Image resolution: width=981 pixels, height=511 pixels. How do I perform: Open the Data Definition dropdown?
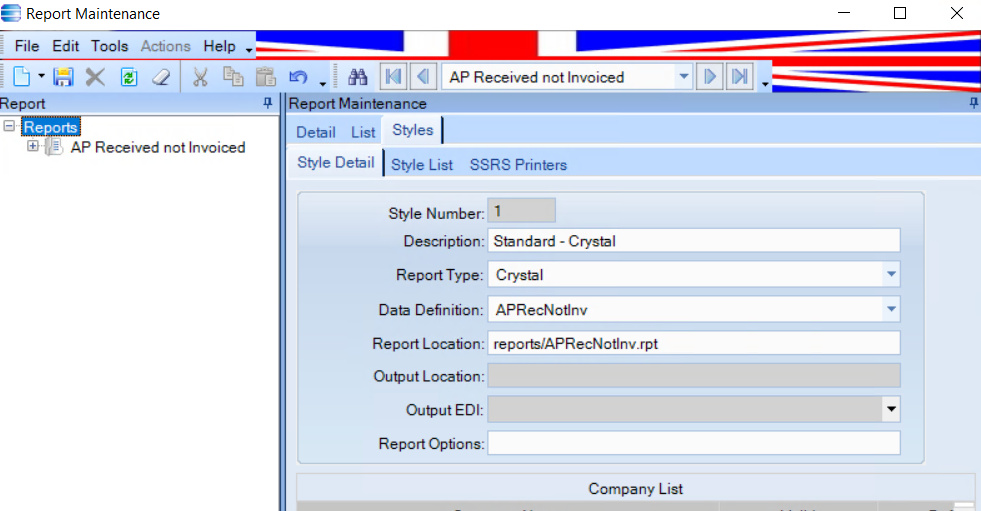point(891,310)
